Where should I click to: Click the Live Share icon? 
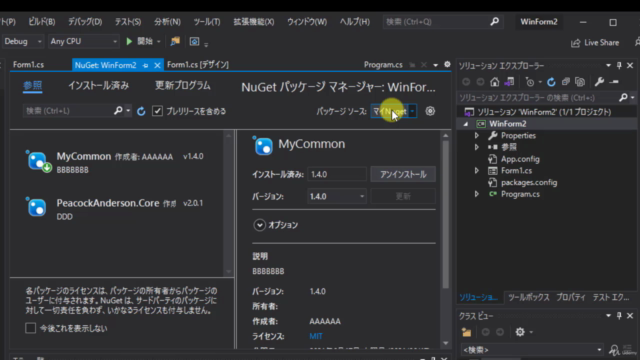(x=576, y=43)
